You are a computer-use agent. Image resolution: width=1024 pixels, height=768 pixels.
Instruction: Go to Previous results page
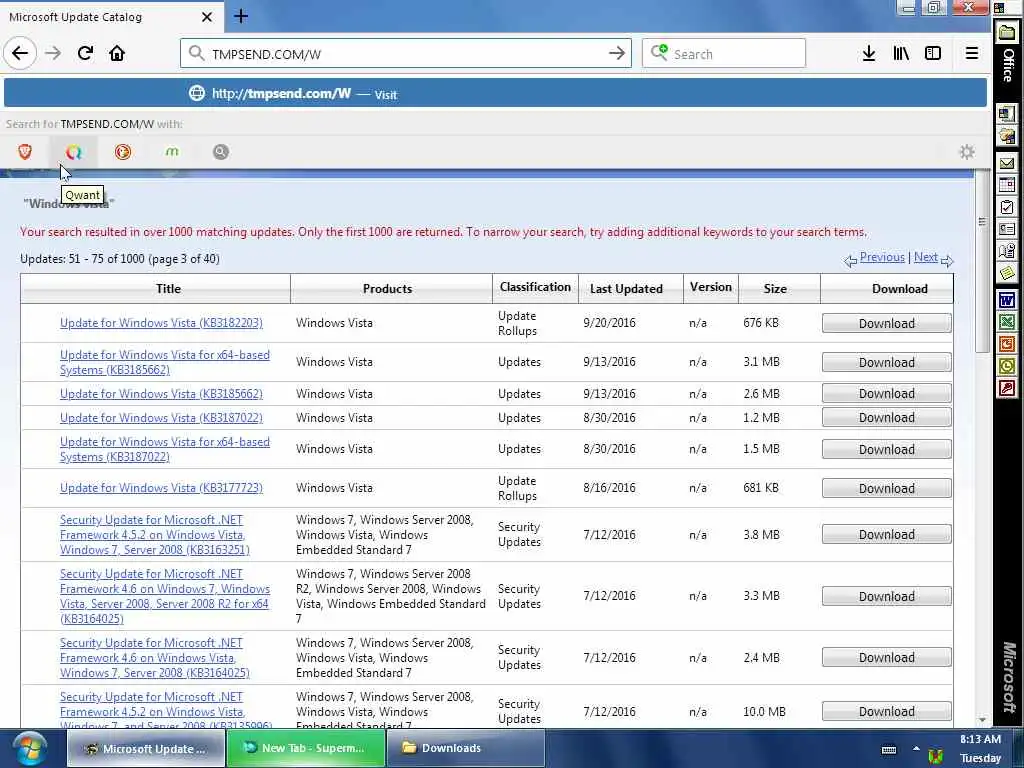point(882,257)
